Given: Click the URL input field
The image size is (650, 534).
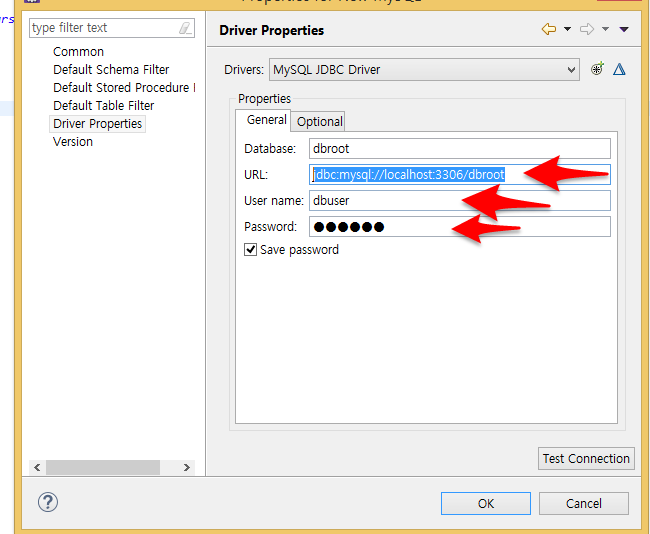Looking at the screenshot, I should tap(460, 175).
